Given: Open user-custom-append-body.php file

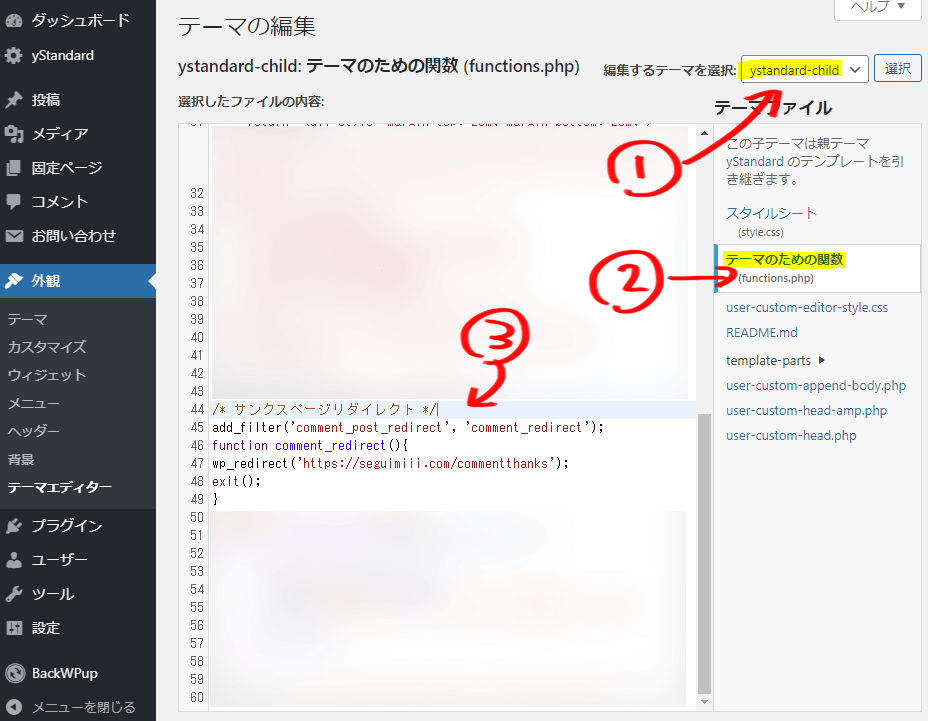Looking at the screenshot, I should 816,386.
